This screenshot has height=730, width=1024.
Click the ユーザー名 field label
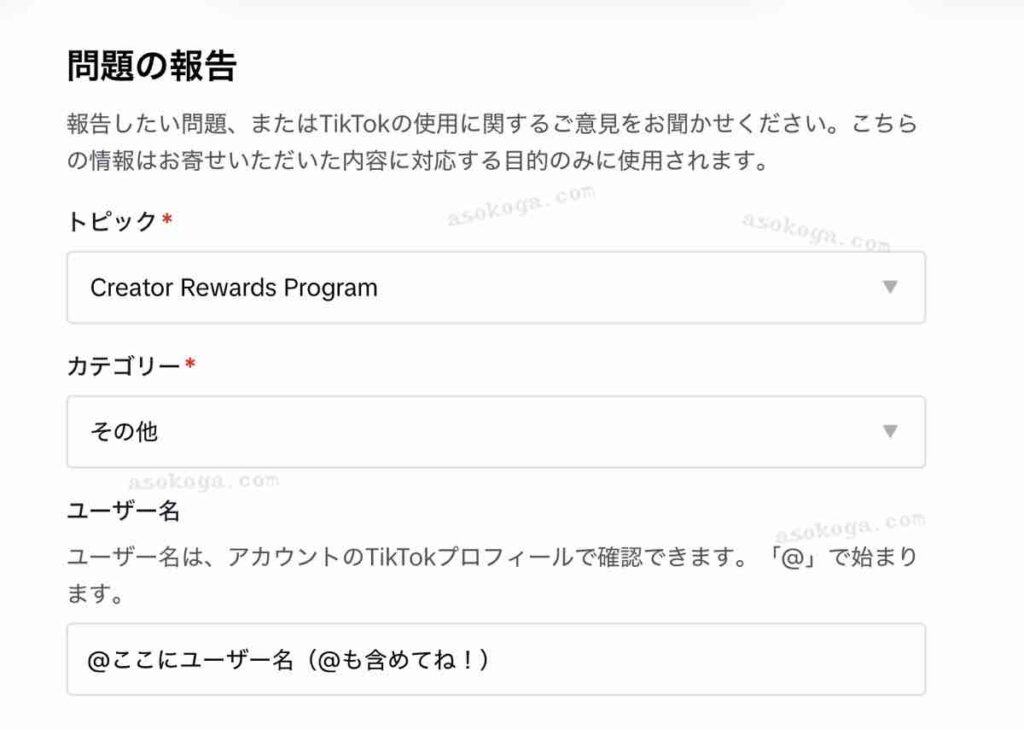(x=123, y=511)
